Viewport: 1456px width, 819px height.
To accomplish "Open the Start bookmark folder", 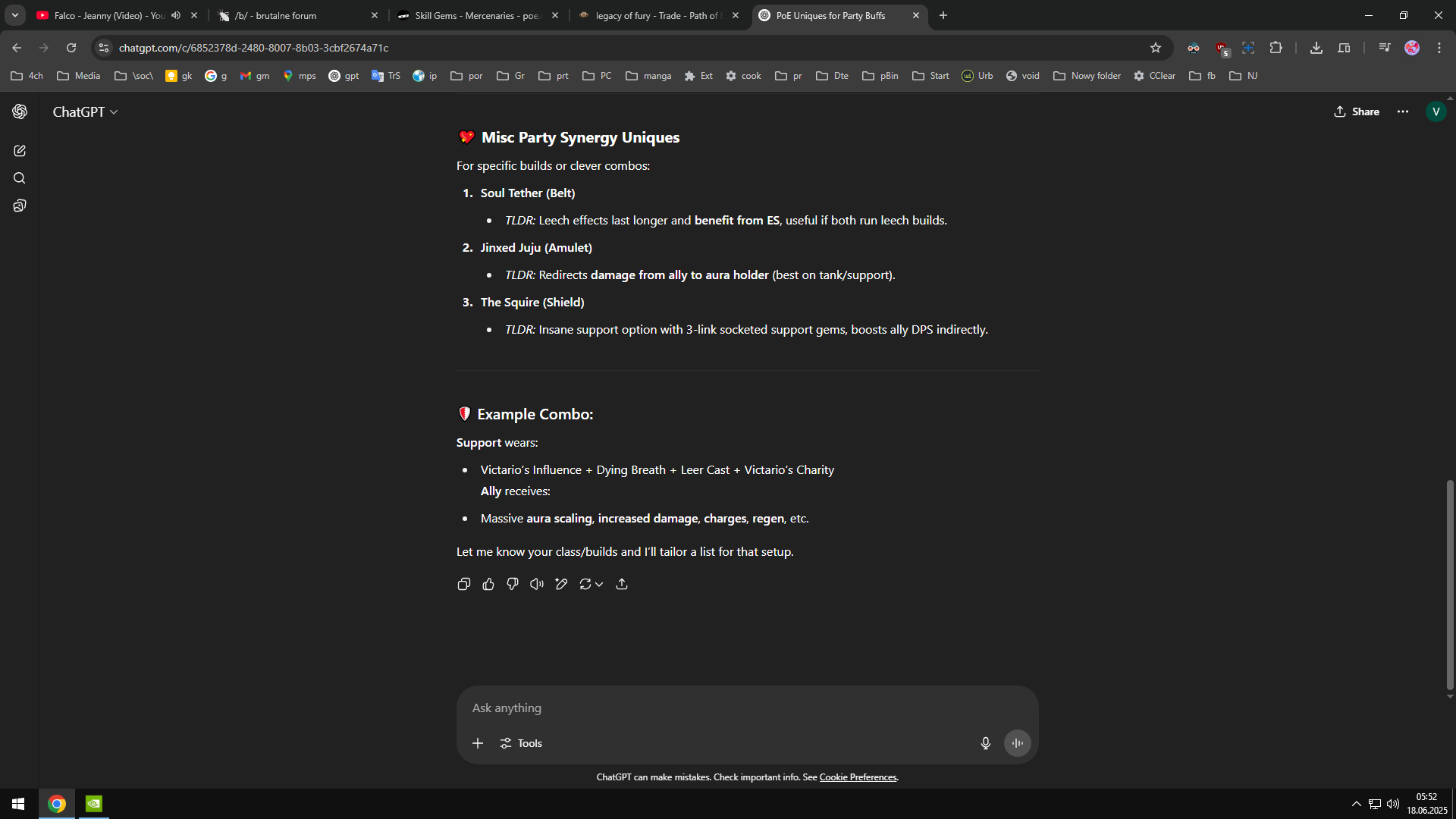I will pos(930,76).
